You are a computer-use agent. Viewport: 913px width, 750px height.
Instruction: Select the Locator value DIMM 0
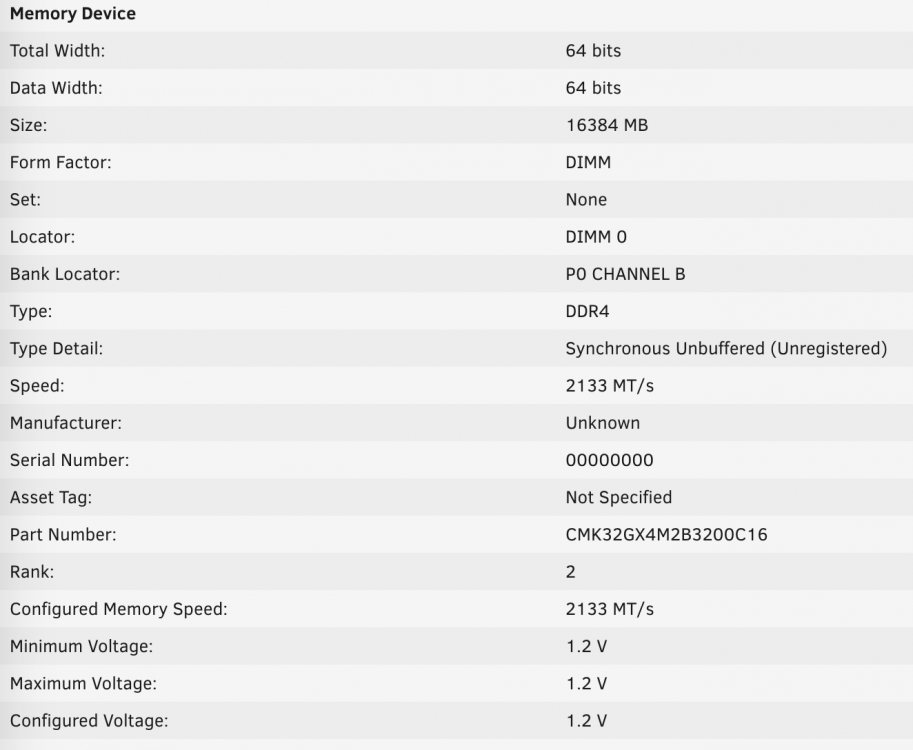596,237
